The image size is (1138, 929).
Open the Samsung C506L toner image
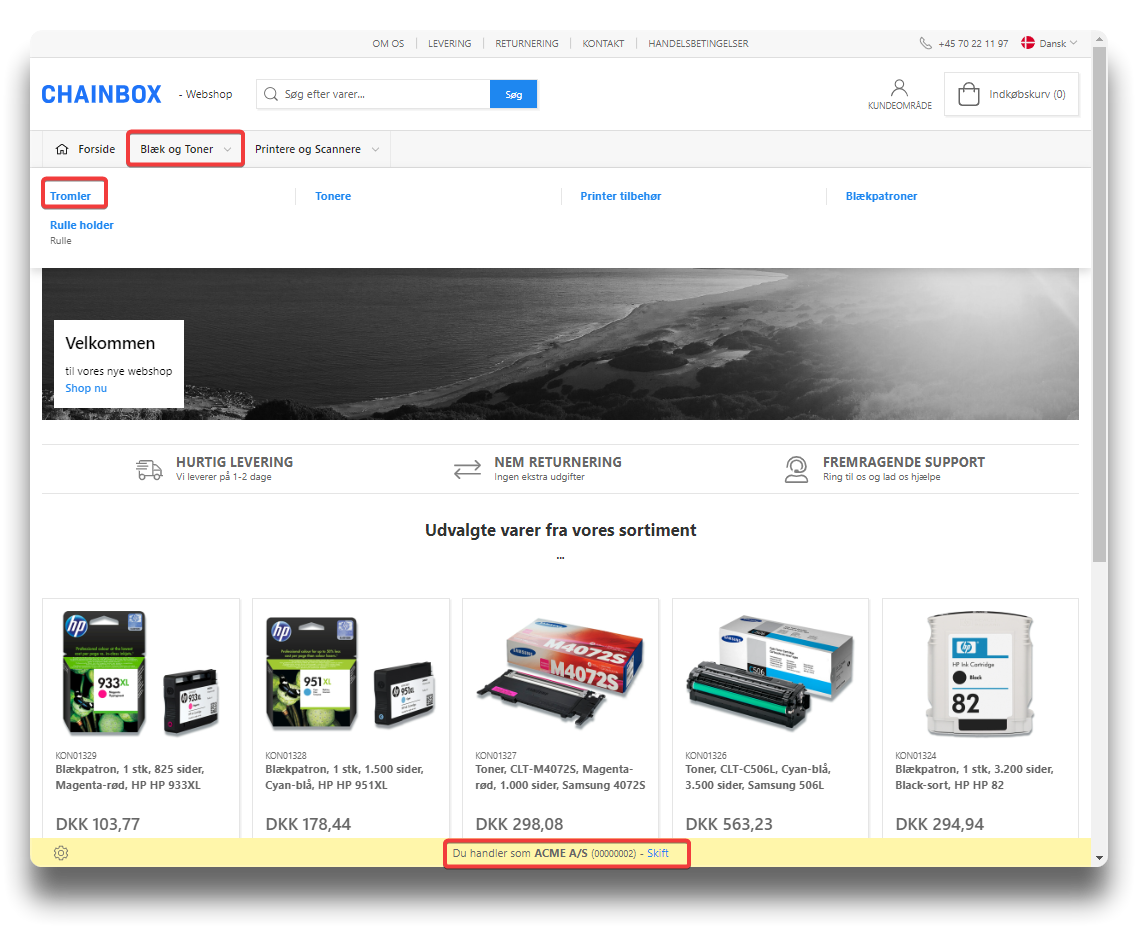[770, 673]
